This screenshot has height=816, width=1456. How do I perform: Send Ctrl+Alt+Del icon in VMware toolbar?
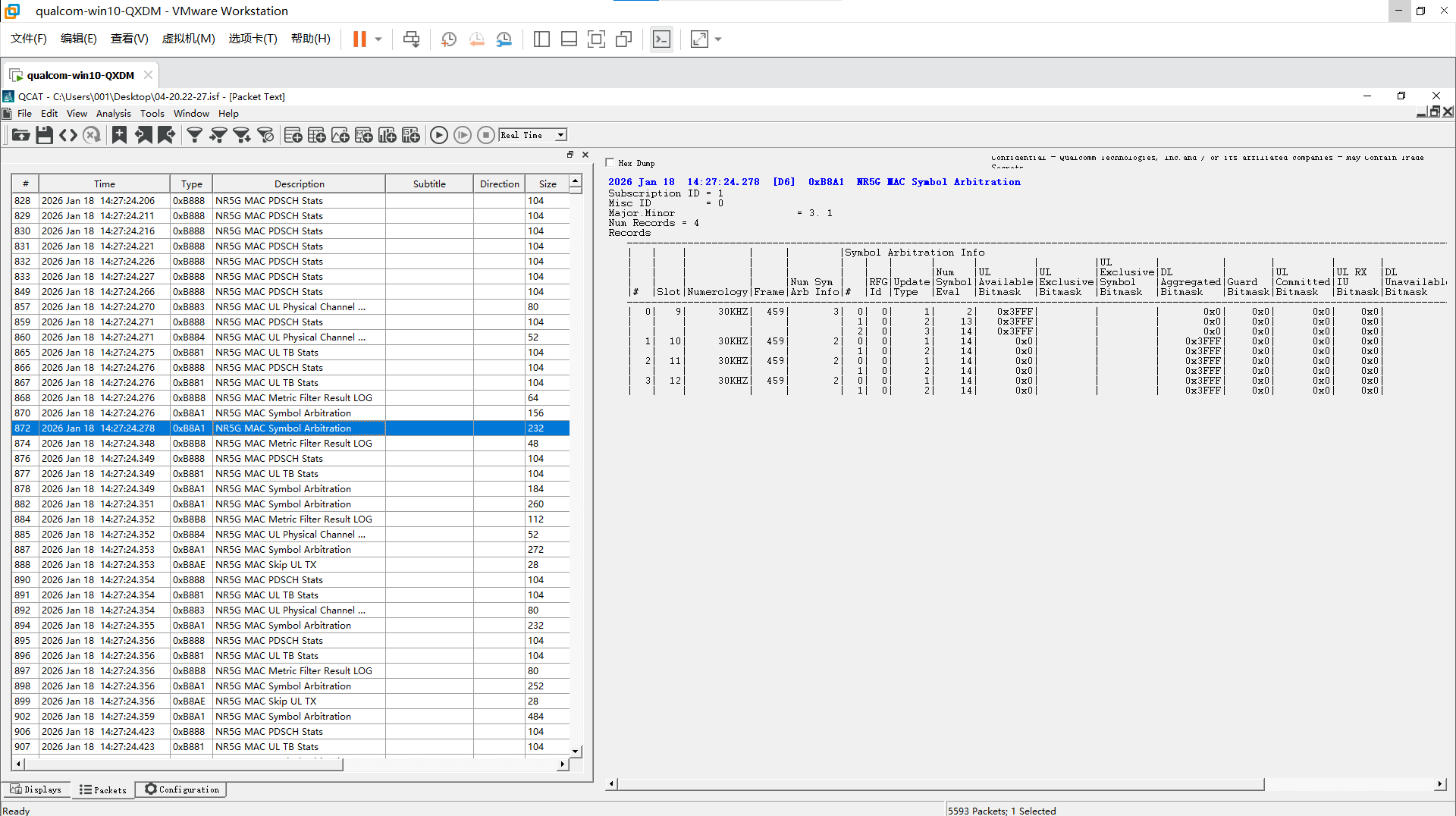[x=412, y=39]
